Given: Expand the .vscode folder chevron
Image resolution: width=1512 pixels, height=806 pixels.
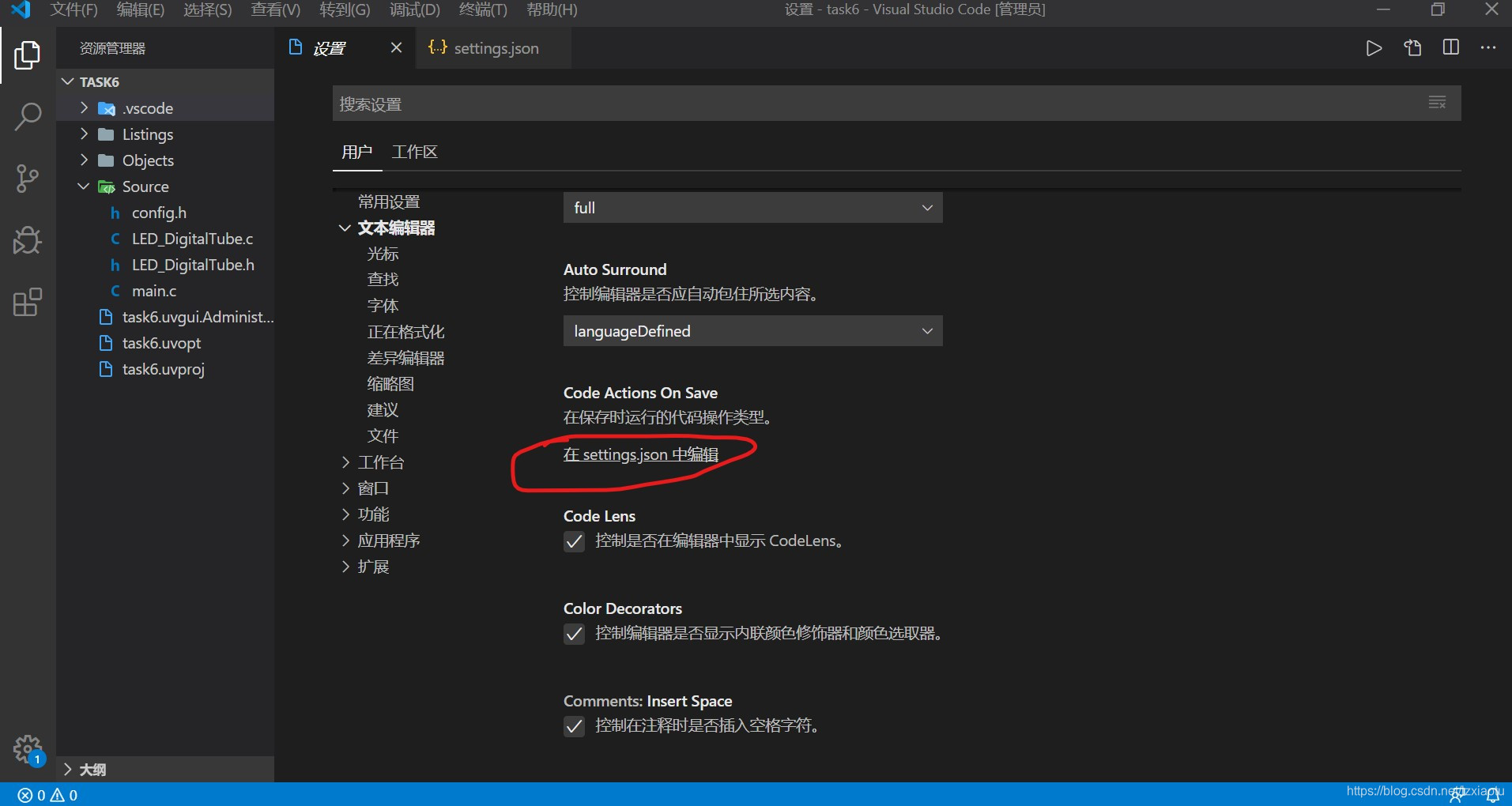Looking at the screenshot, I should click(x=84, y=107).
